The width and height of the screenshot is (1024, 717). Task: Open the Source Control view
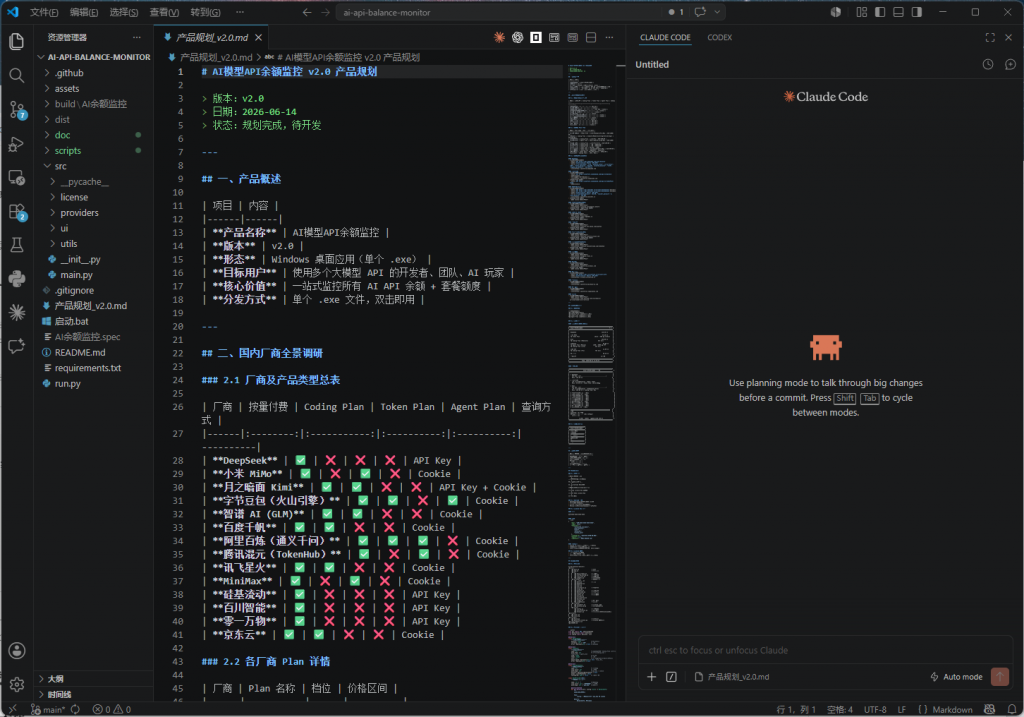(x=17, y=110)
